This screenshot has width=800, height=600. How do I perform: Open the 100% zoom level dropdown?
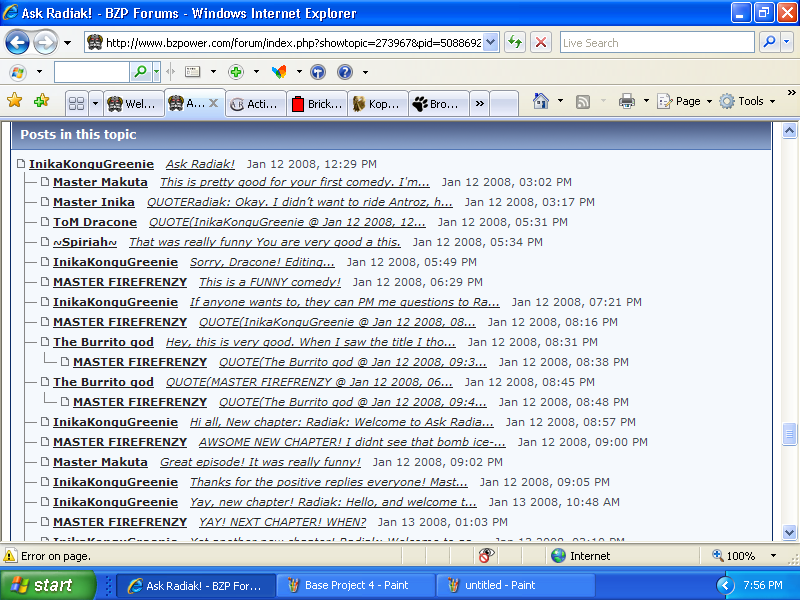coord(773,556)
